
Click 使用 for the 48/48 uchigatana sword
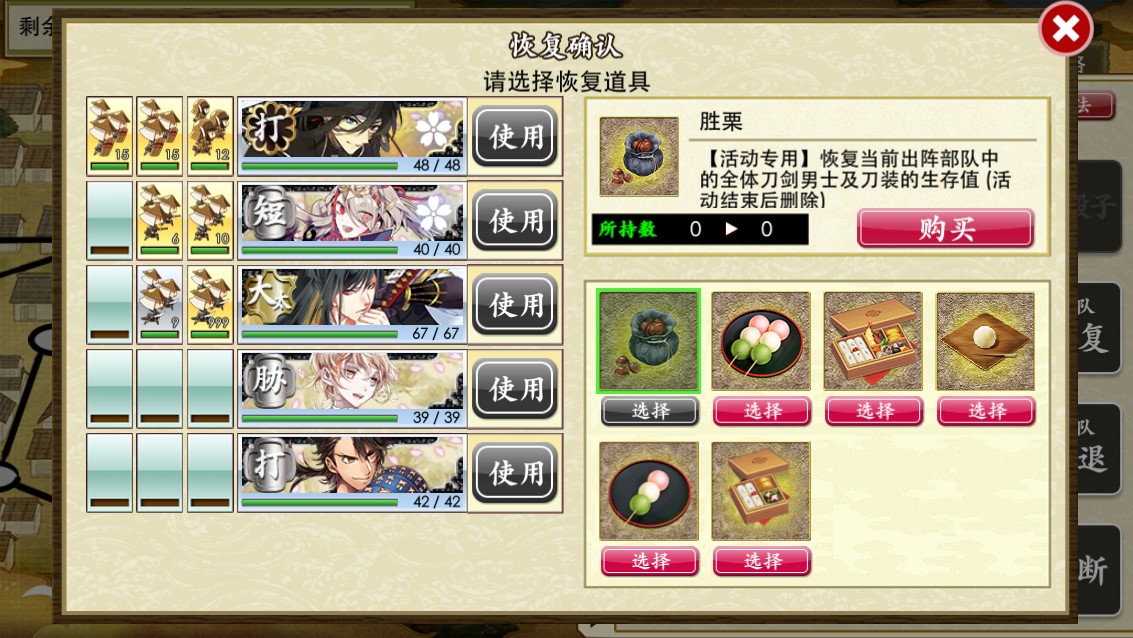point(515,136)
